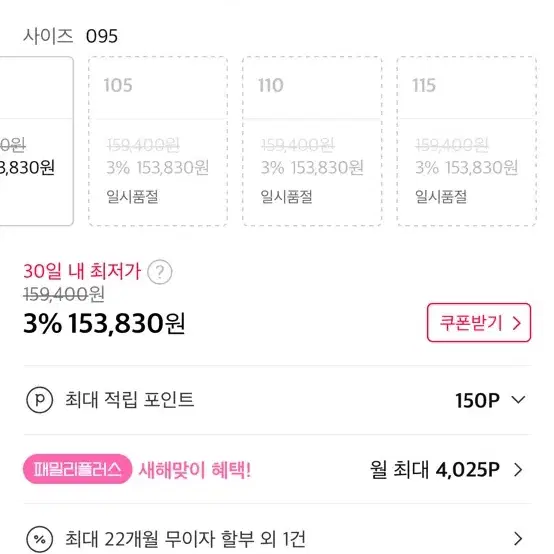Open the 최대 적립 포인트 row
The height and width of the screenshot is (554, 554).
277,400
